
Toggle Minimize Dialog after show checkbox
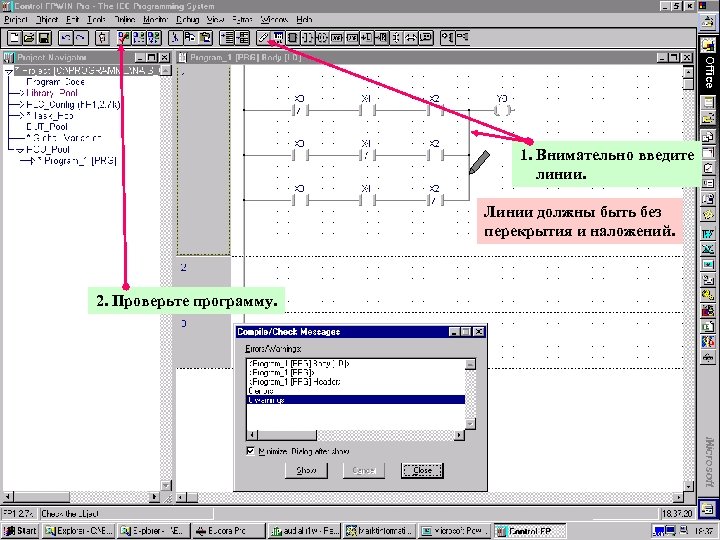tap(251, 451)
